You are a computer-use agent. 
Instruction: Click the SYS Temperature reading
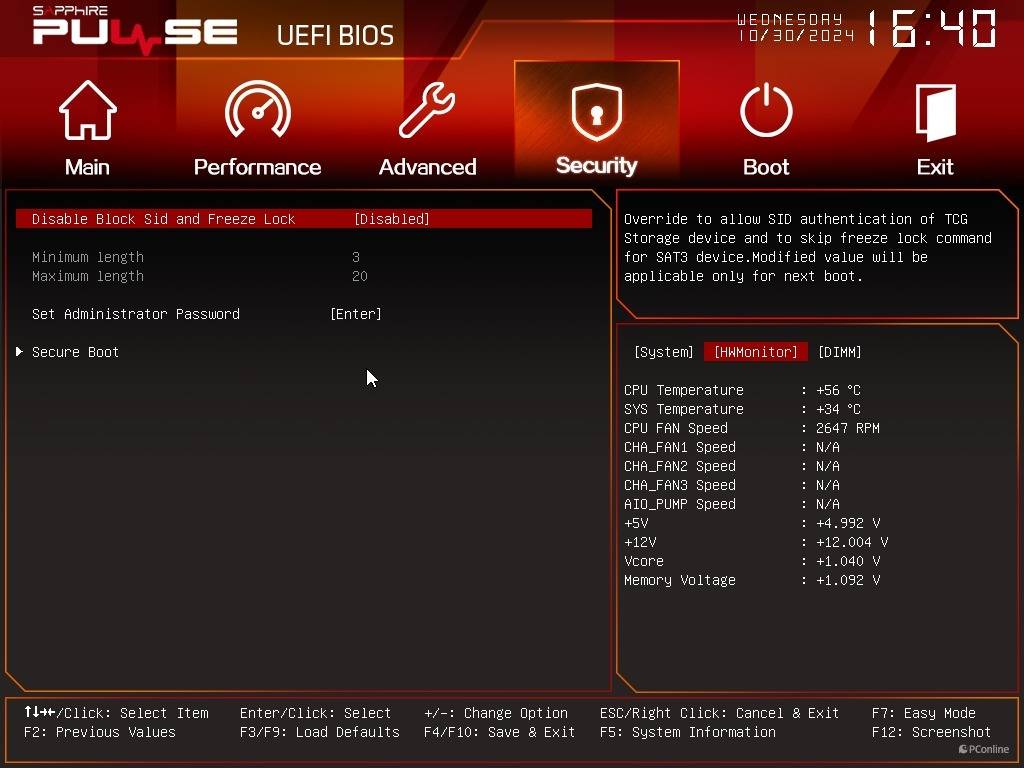[x=839, y=409]
